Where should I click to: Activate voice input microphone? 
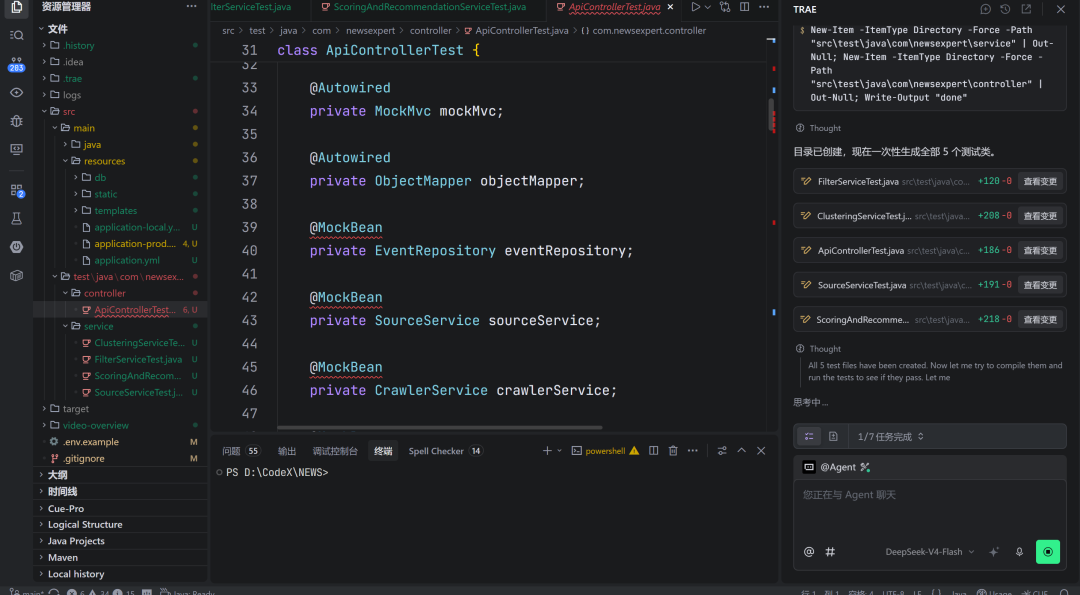(1019, 552)
